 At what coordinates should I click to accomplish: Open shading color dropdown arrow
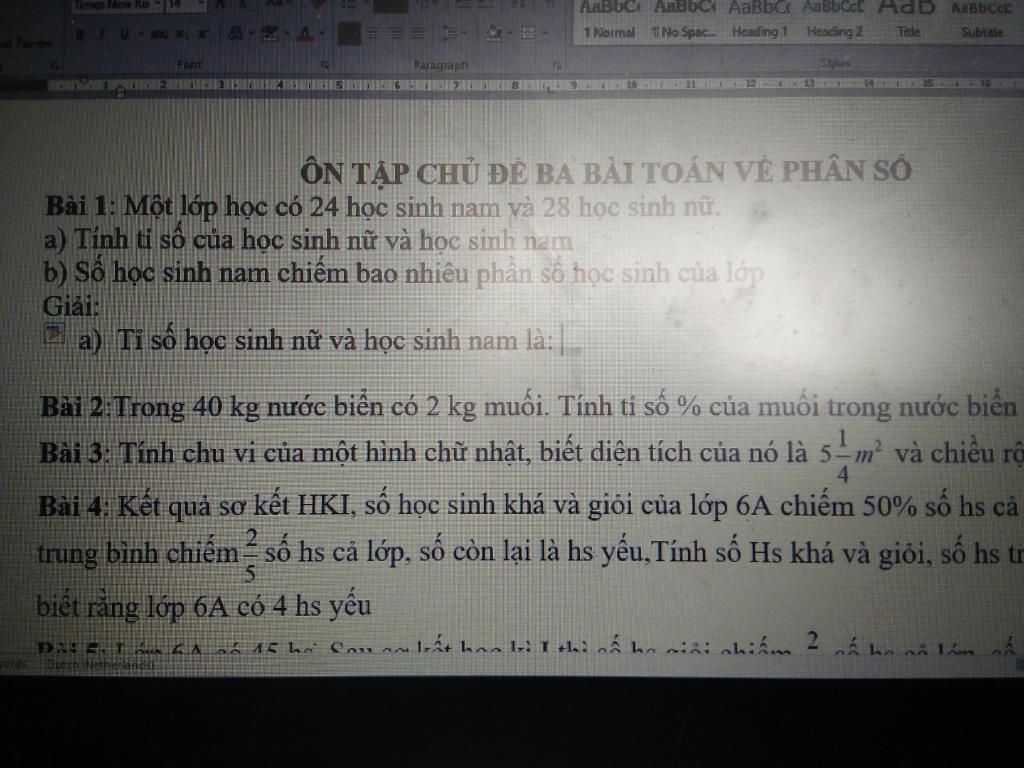point(510,34)
